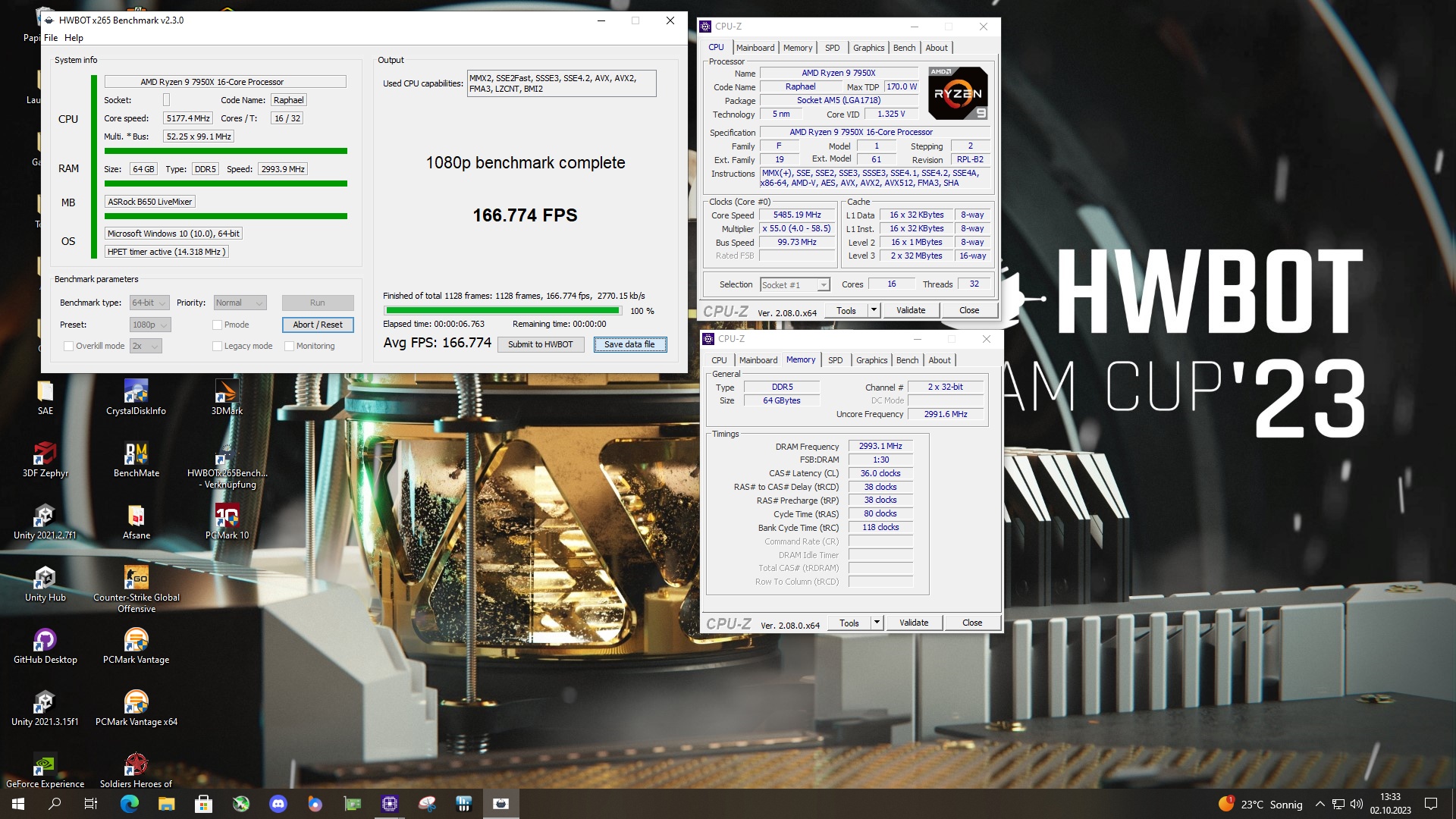Open the weather widget 23°C Sonnig
Viewport: 1456px width, 819px height.
pos(1260,804)
